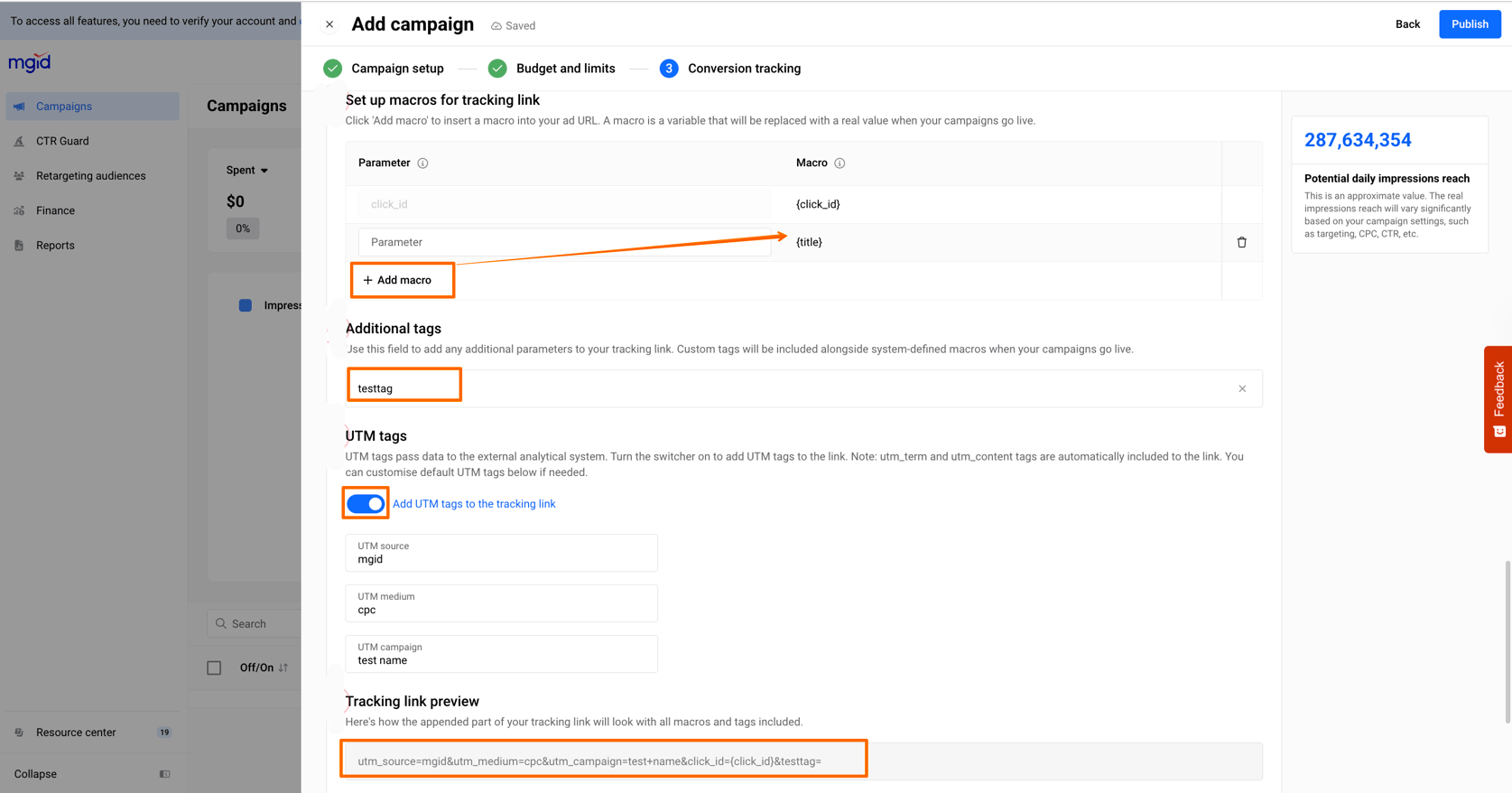The width and height of the screenshot is (1512, 793).
Task: Click the Campaigns megaphone sidebar icon
Action: pos(20,107)
